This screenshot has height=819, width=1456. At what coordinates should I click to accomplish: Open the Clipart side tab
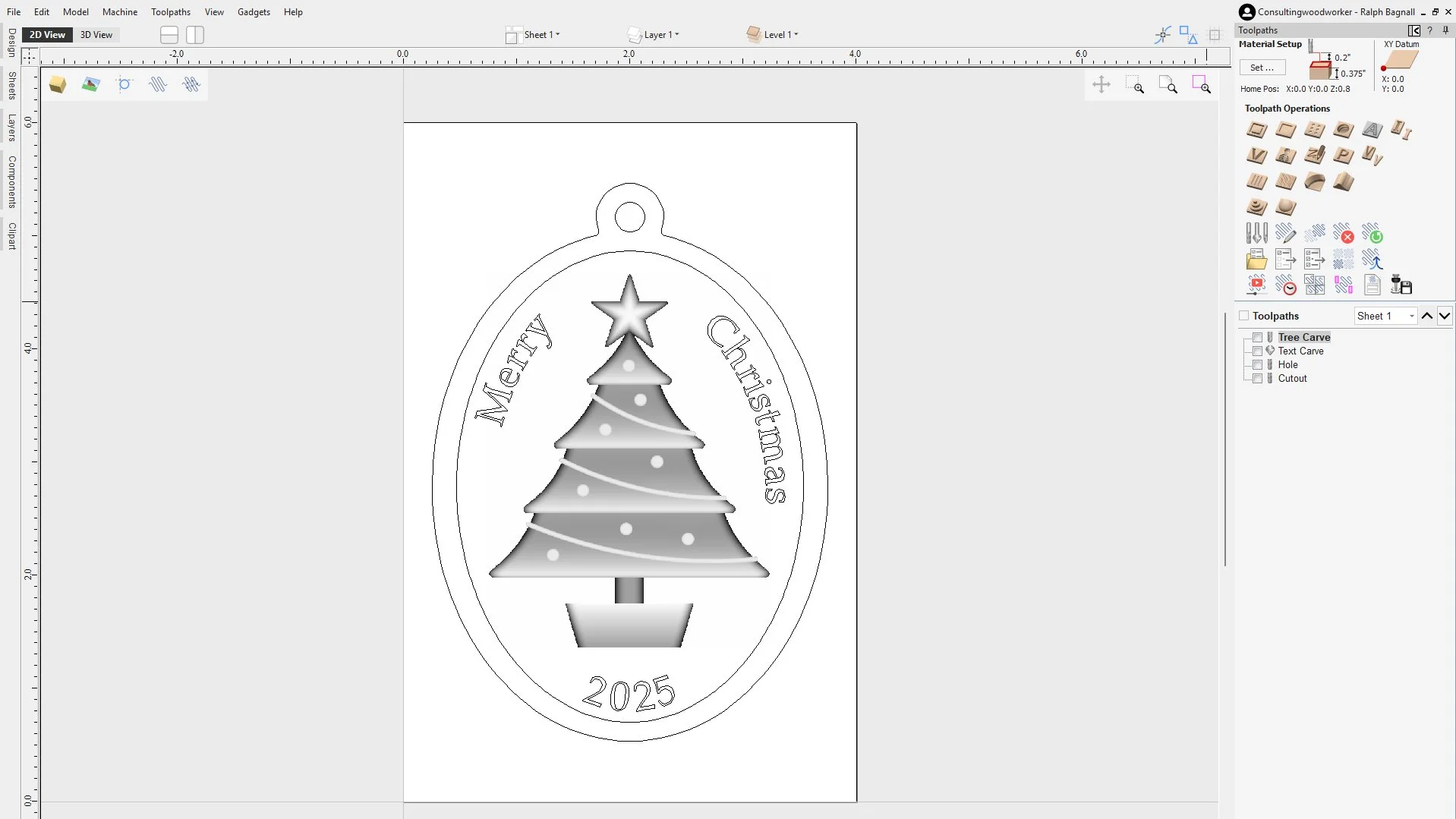click(x=11, y=236)
